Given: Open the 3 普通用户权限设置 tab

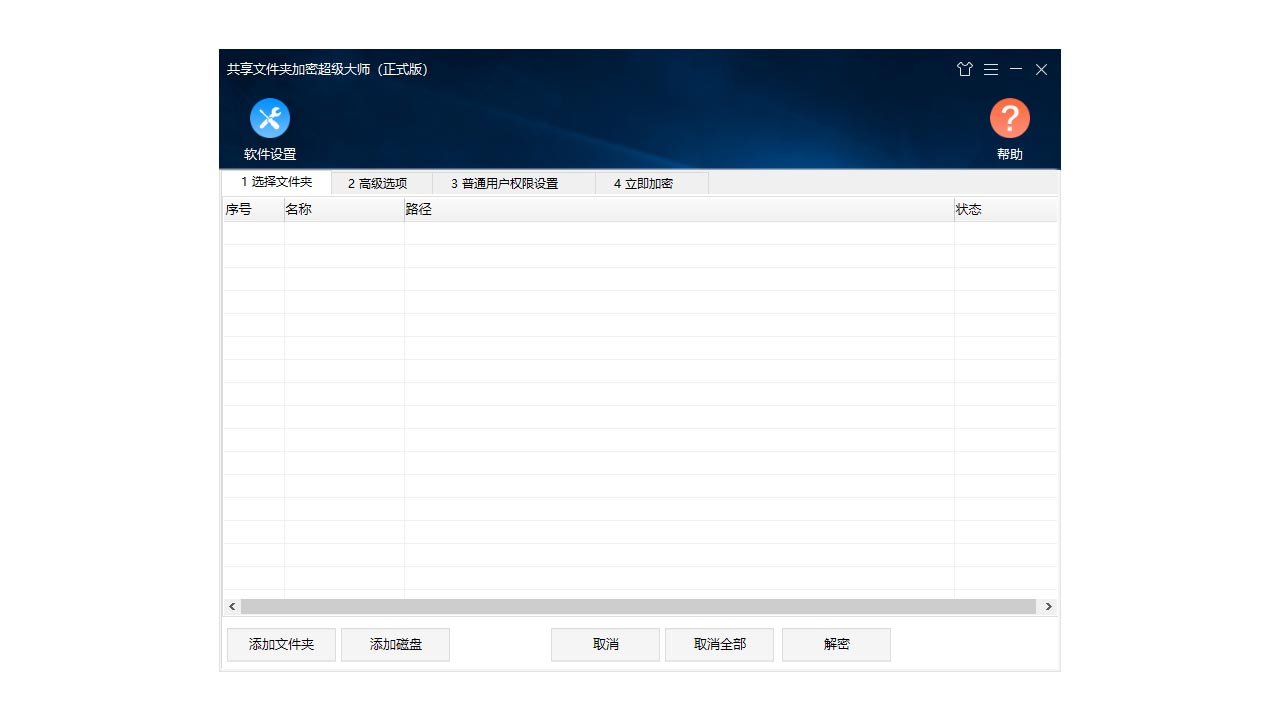Looking at the screenshot, I should point(514,183).
